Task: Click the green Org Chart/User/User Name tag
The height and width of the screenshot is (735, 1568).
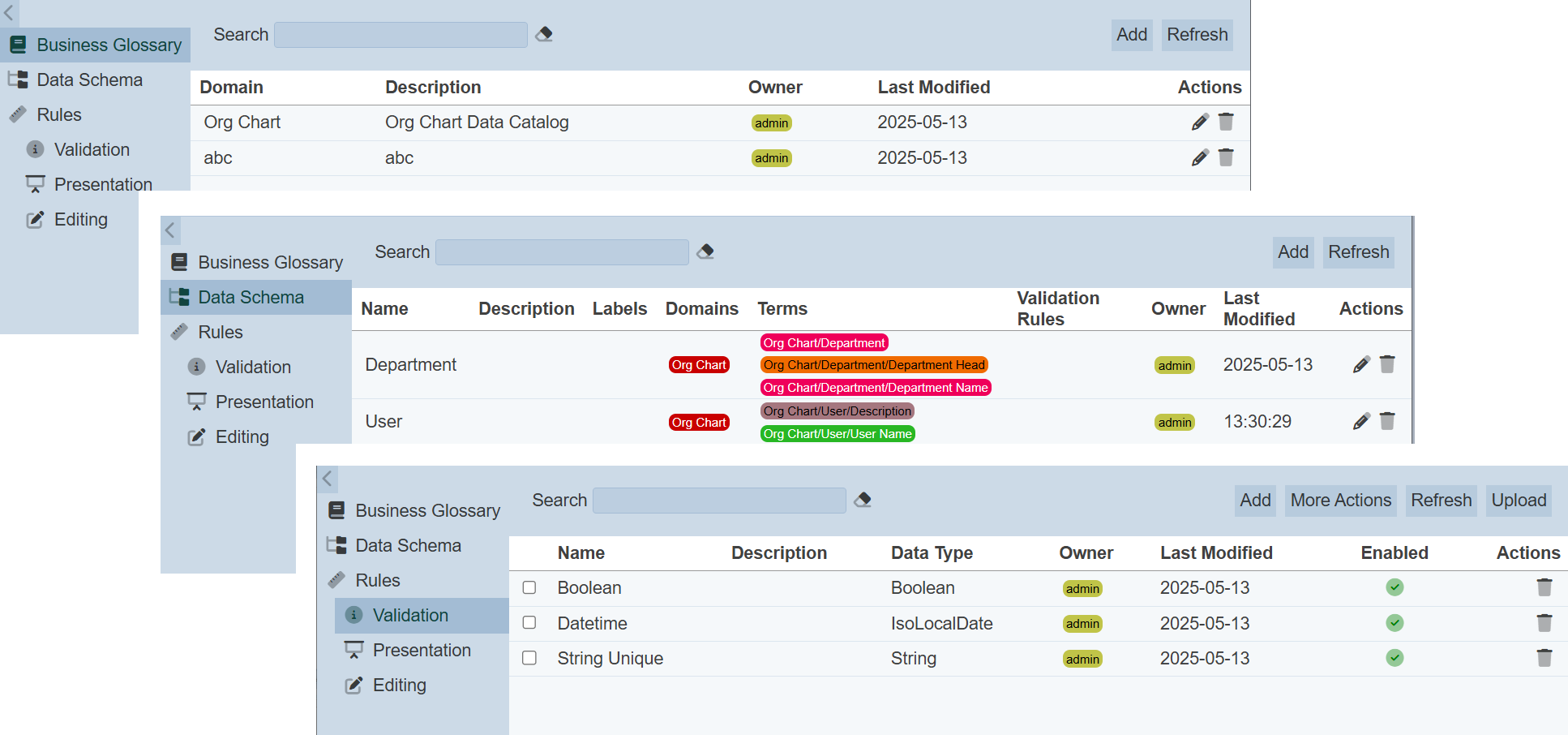Action: pyautogui.click(x=838, y=434)
